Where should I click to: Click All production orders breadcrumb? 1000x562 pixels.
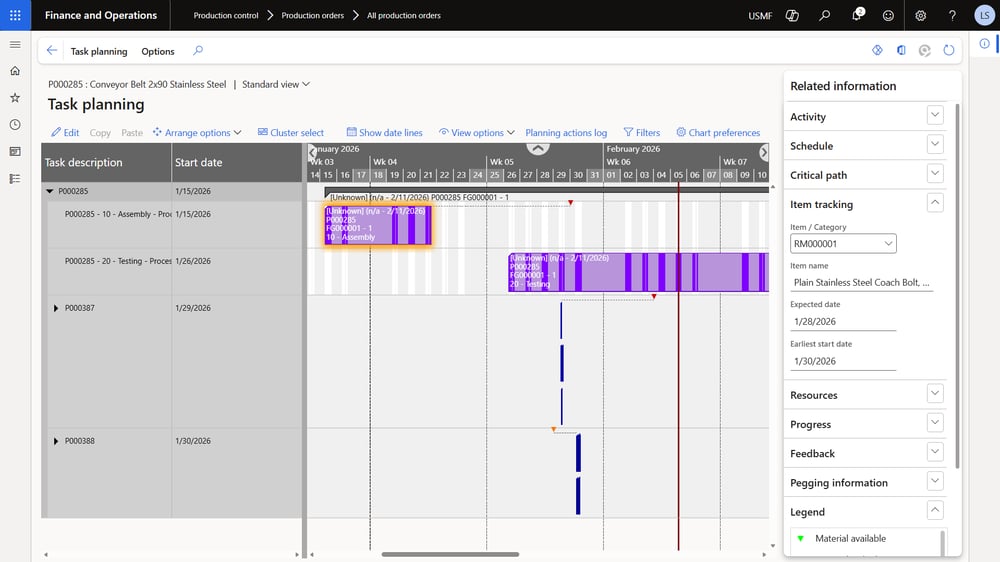tap(404, 15)
